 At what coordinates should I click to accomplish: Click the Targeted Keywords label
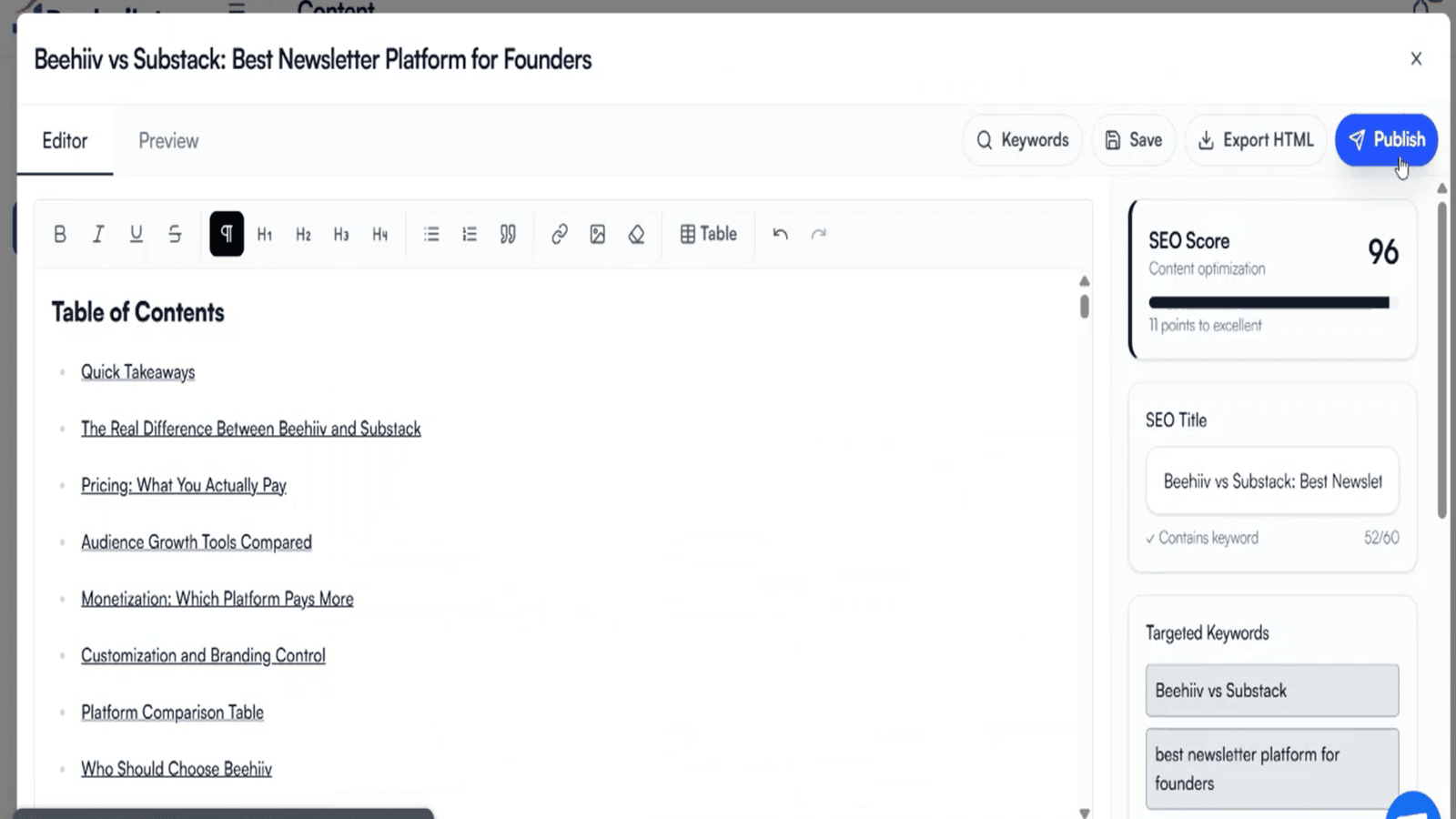1208,633
